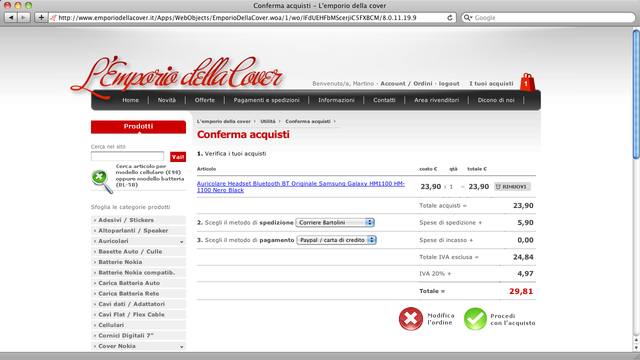The height and width of the screenshot is (360, 640).
Task: Click Totale IVA esclusa value 24,84
Action: click(523, 257)
